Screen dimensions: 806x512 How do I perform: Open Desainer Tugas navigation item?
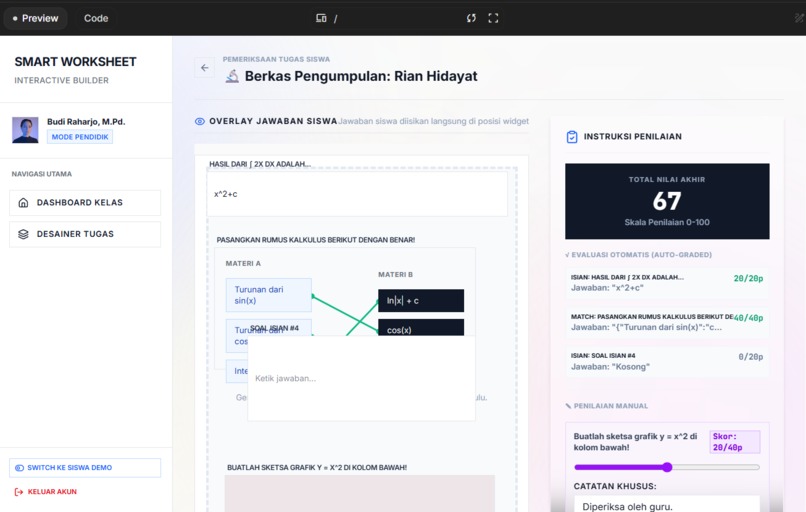[85, 234]
